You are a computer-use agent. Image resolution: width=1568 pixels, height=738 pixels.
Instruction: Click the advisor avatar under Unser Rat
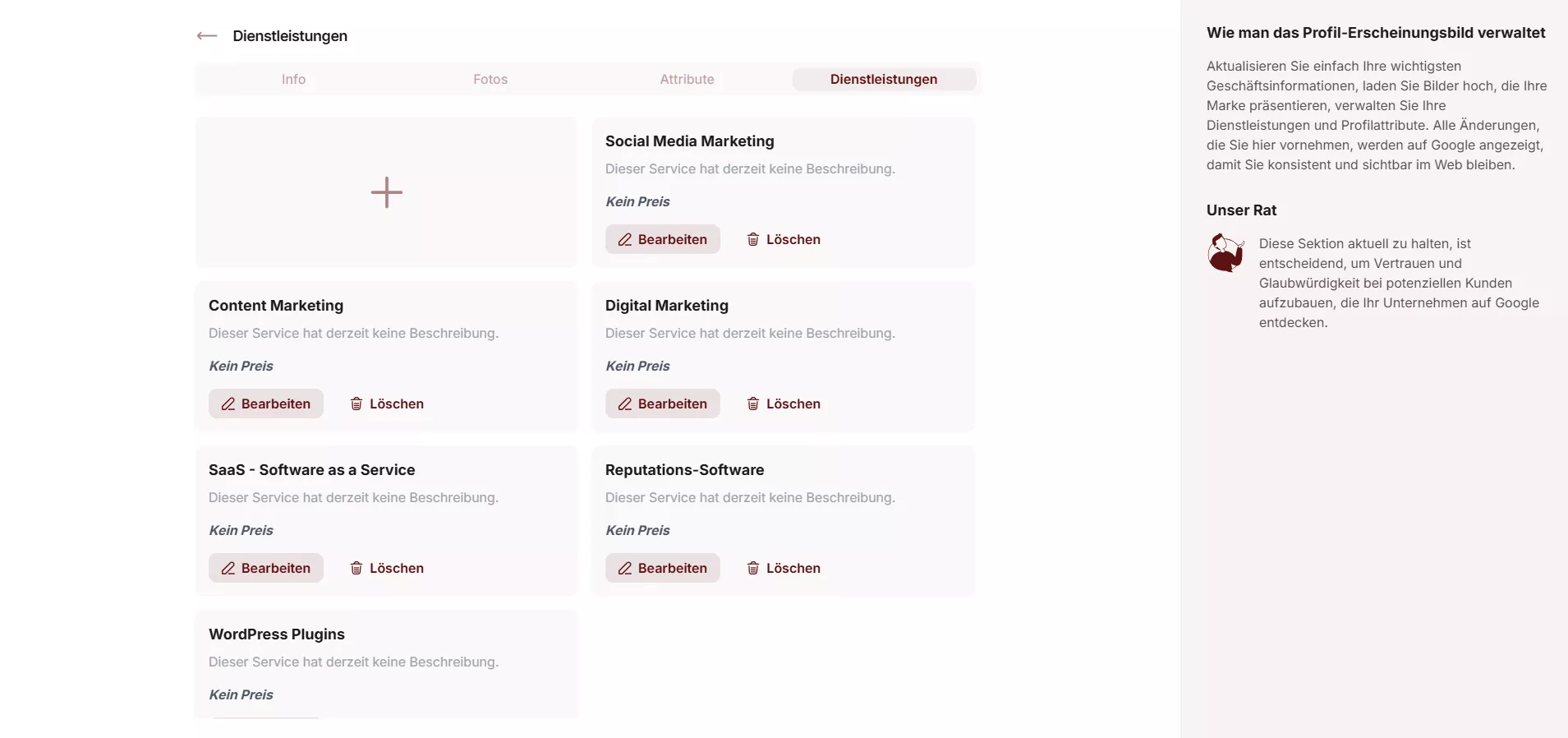1225,252
